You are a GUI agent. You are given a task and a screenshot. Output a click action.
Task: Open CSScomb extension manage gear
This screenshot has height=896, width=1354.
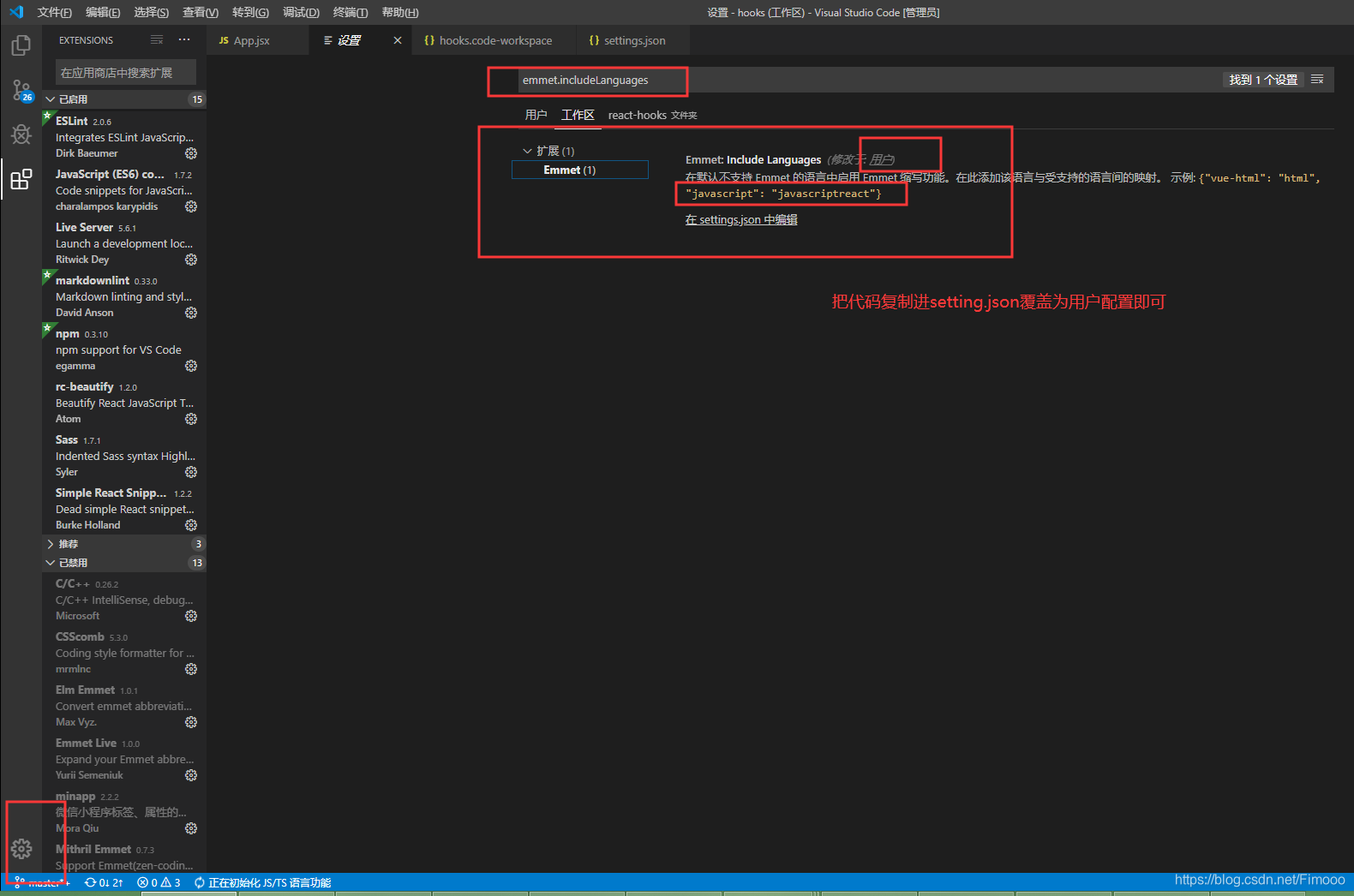pos(191,669)
